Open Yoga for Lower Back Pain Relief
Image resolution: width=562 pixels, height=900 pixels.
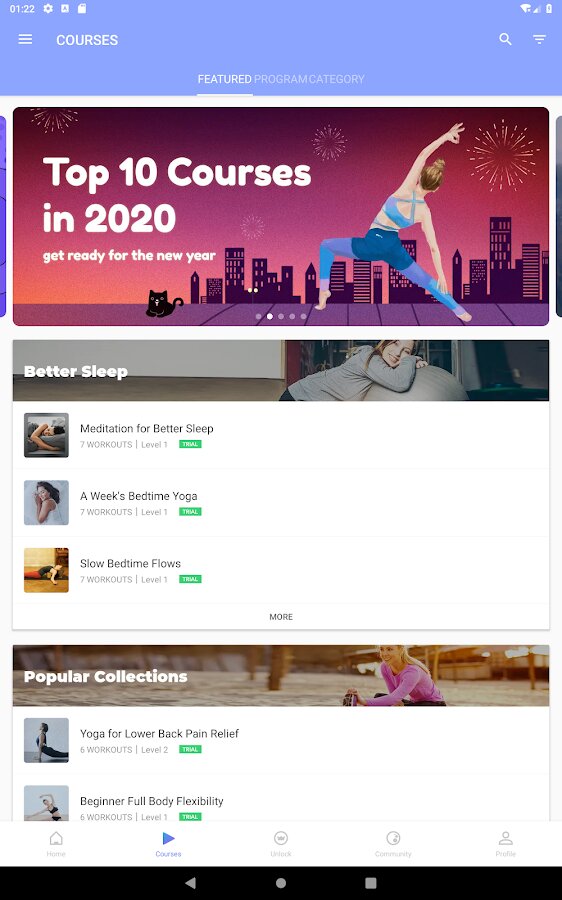coord(281,740)
